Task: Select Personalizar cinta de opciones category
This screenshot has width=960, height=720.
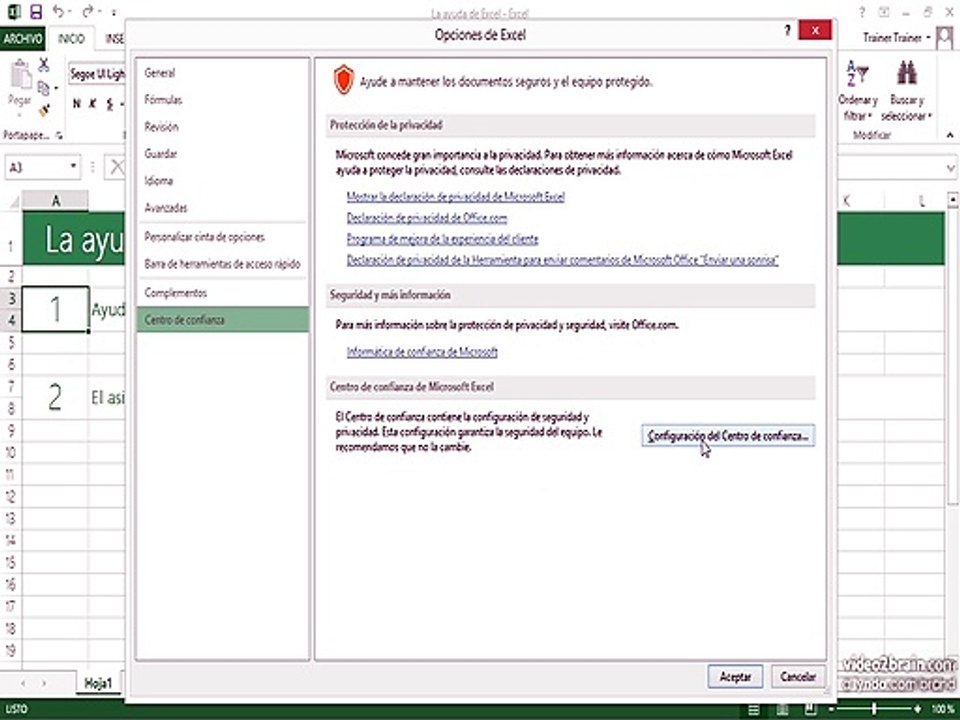Action: click(222, 237)
